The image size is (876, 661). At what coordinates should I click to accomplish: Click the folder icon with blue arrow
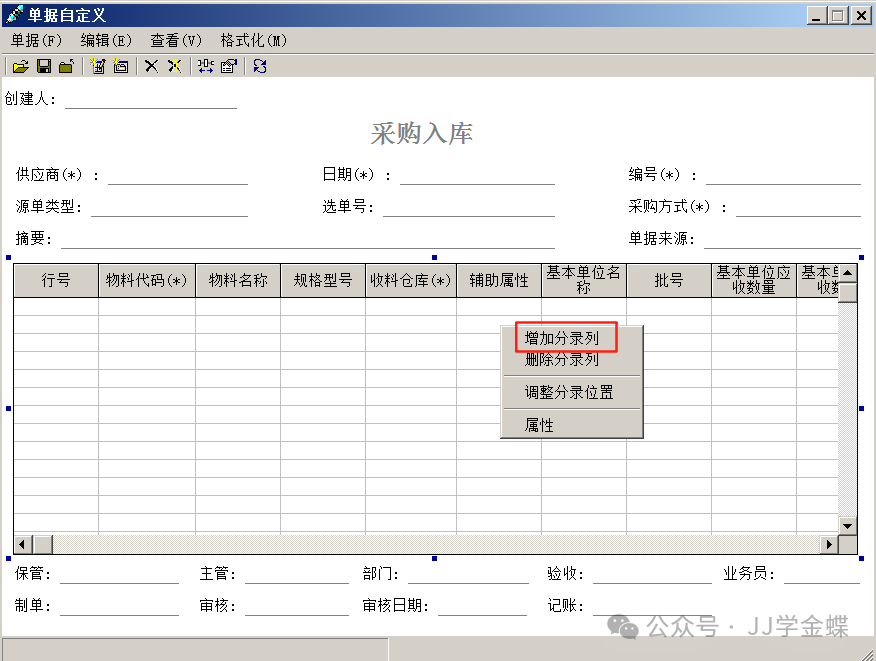coord(66,66)
